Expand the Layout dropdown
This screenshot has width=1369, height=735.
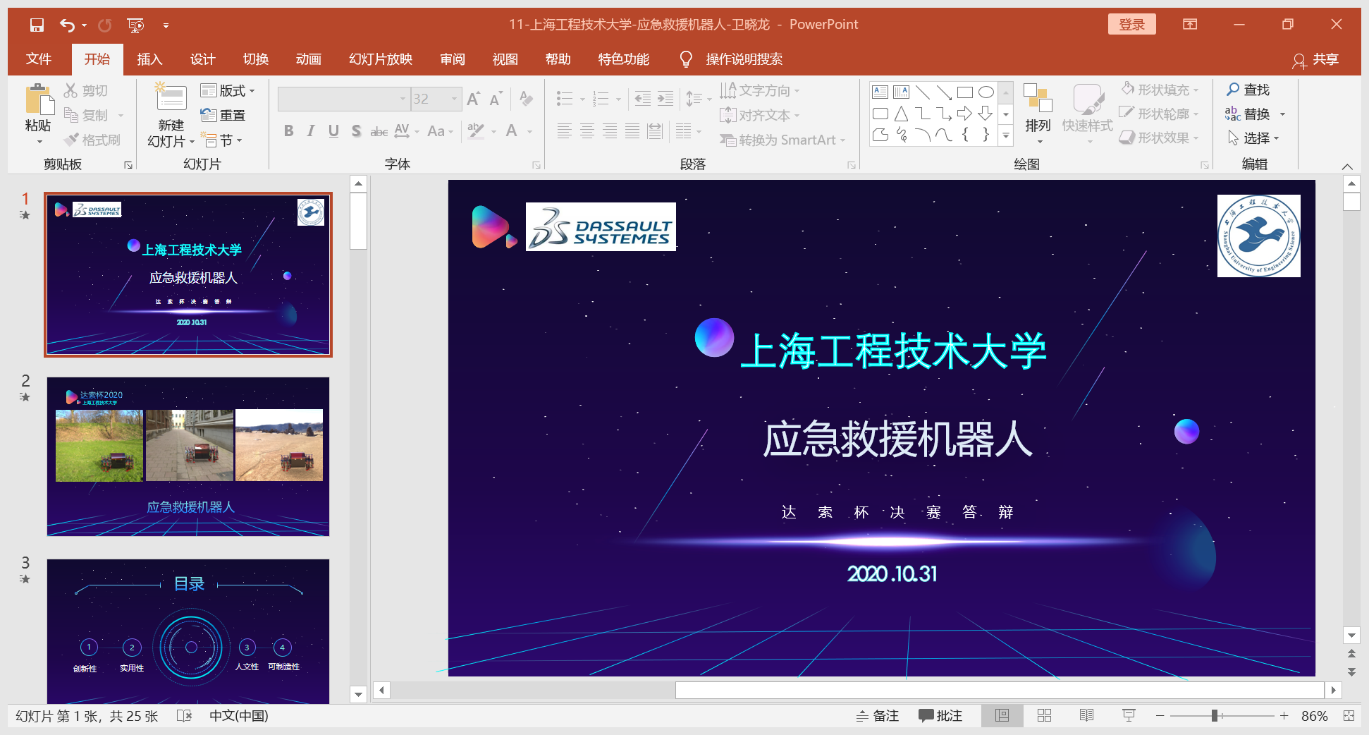click(228, 91)
